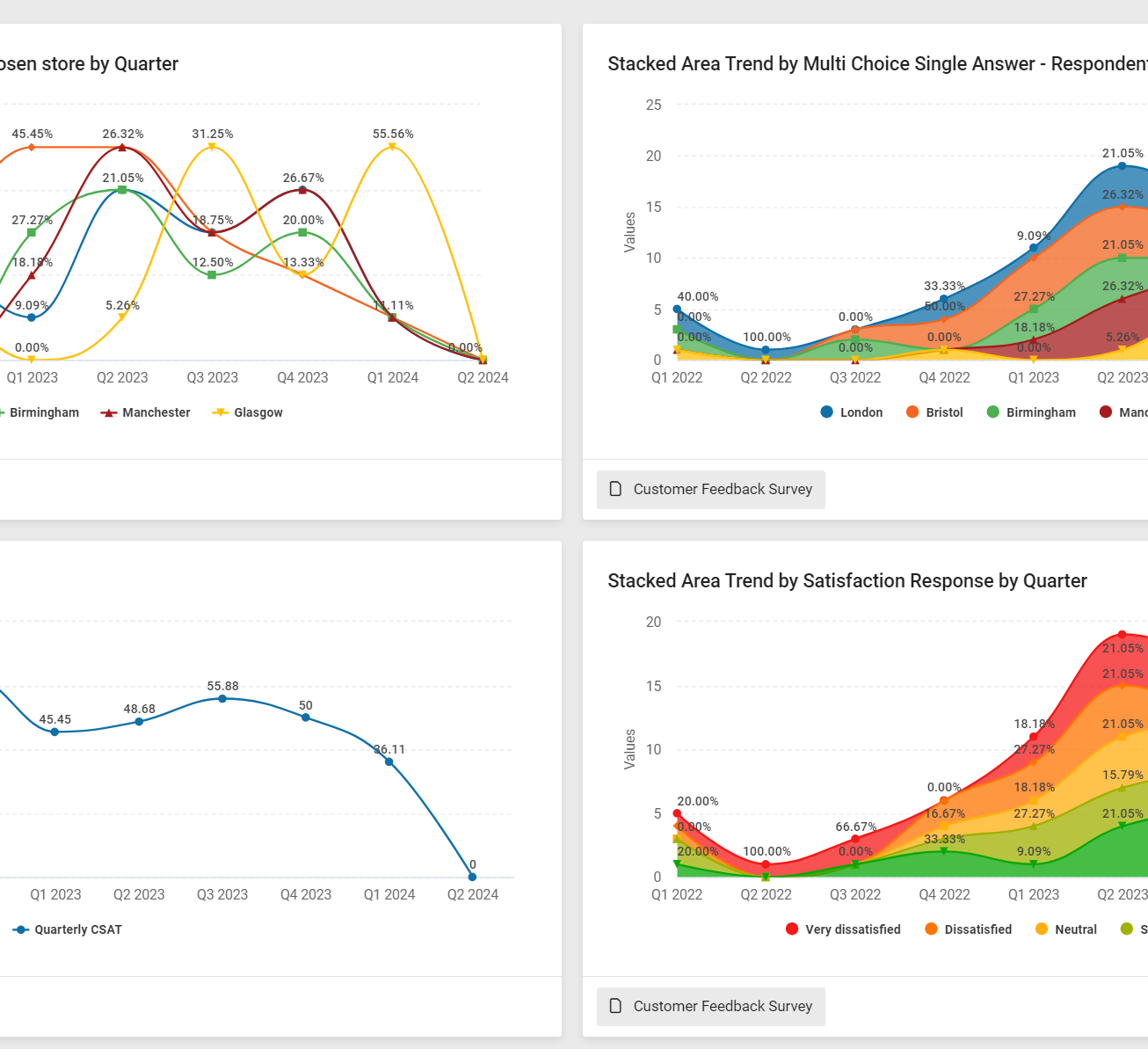Click the Manchester dark red triangle legend marker
This screenshot has width=1148, height=1049.
[109, 412]
